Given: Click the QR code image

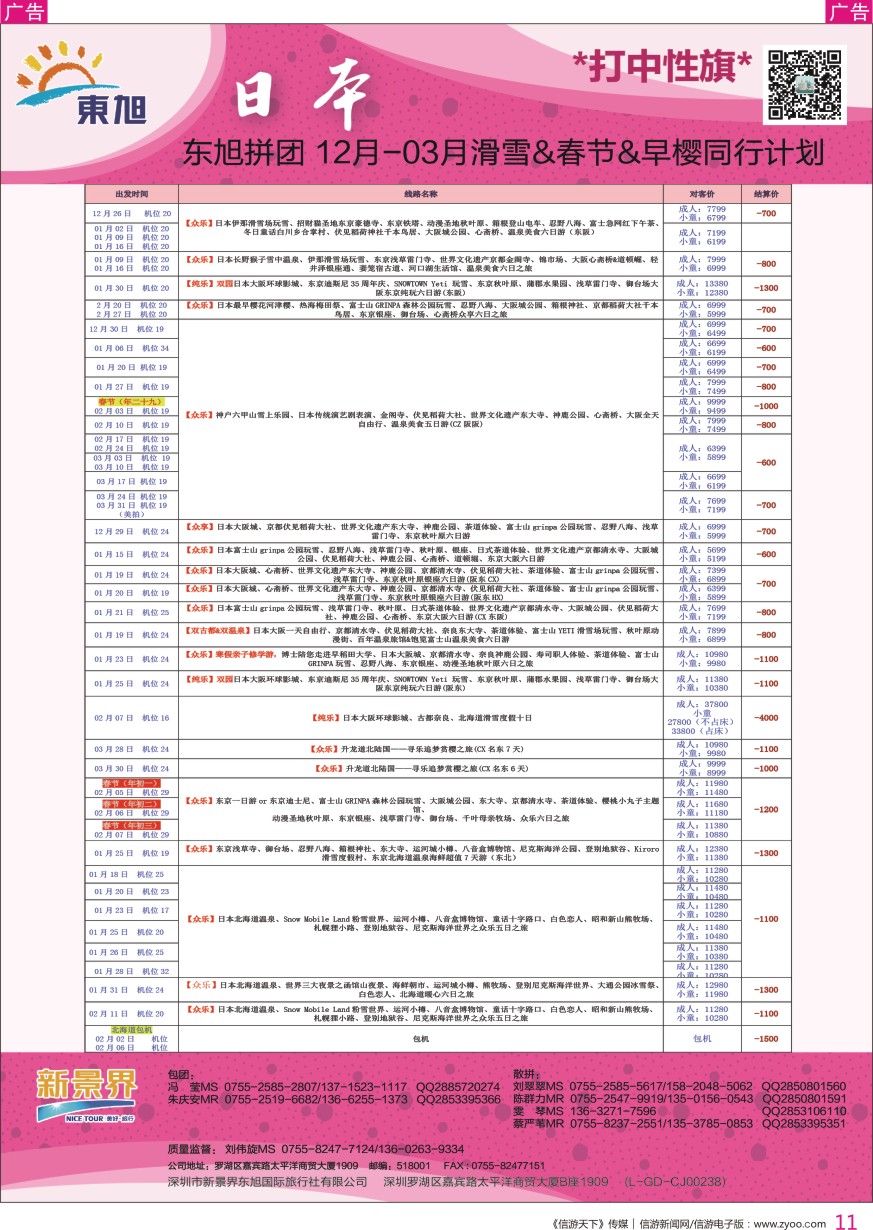Looking at the screenshot, I should (x=804, y=84).
